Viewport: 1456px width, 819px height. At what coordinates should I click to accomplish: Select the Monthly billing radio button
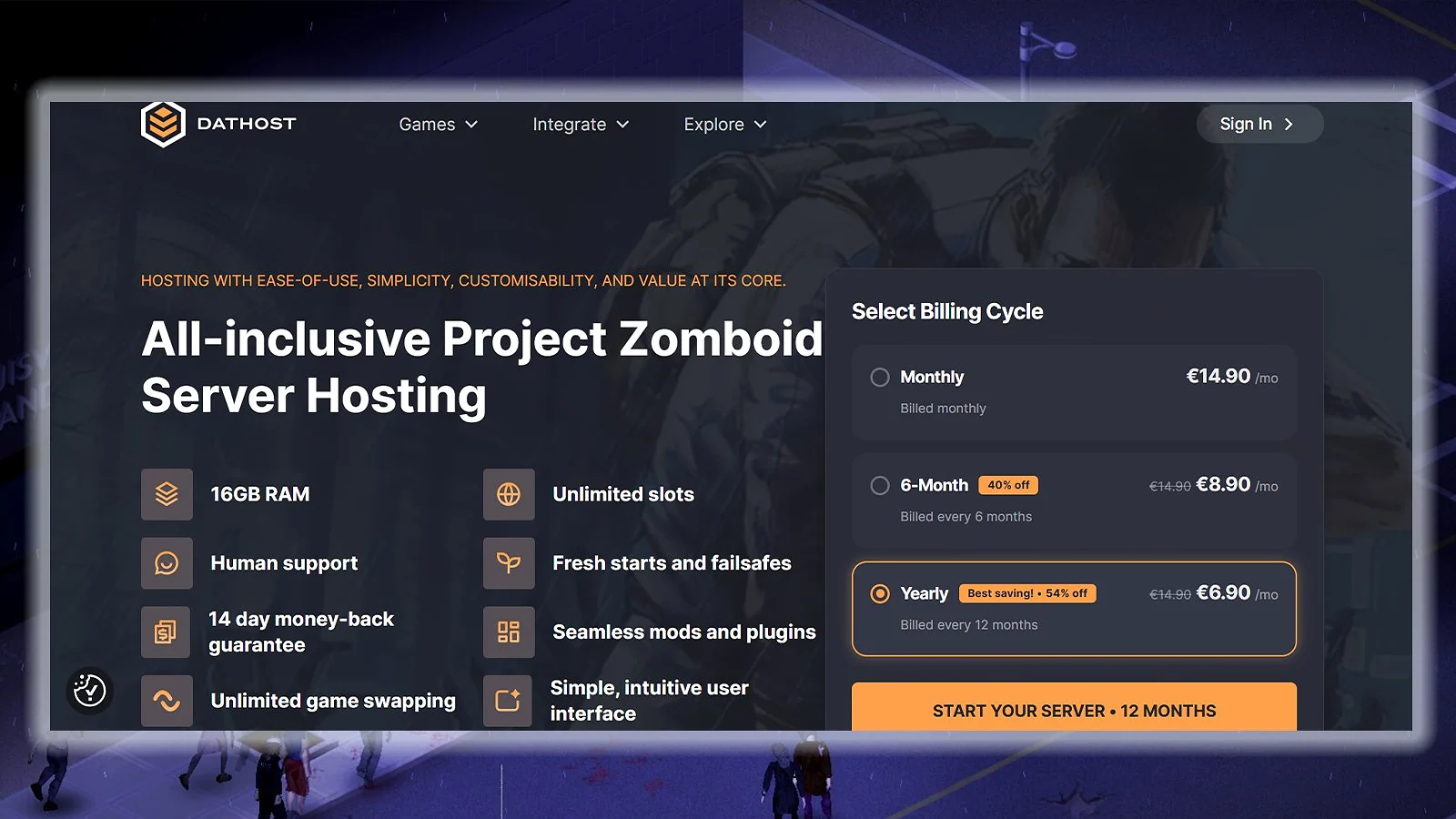[880, 377]
